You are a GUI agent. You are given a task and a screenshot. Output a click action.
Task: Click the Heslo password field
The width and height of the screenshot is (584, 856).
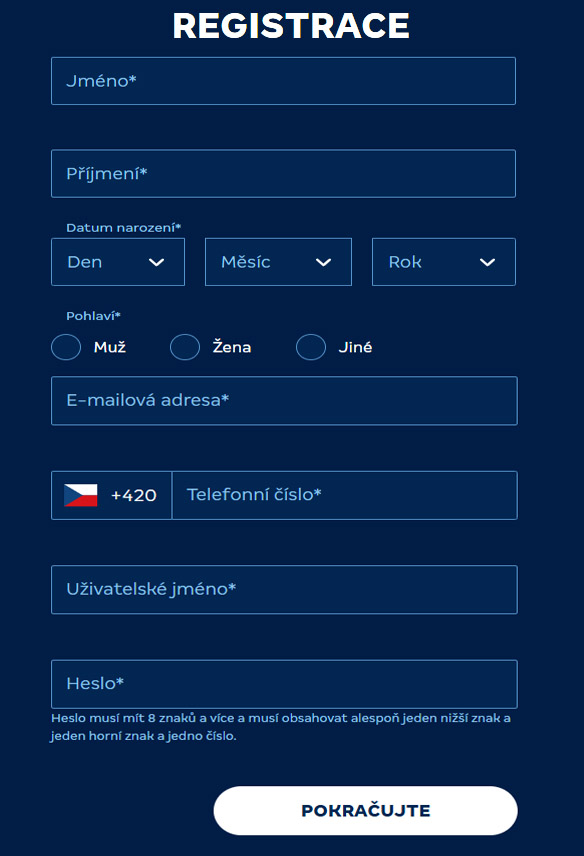[x=284, y=684]
